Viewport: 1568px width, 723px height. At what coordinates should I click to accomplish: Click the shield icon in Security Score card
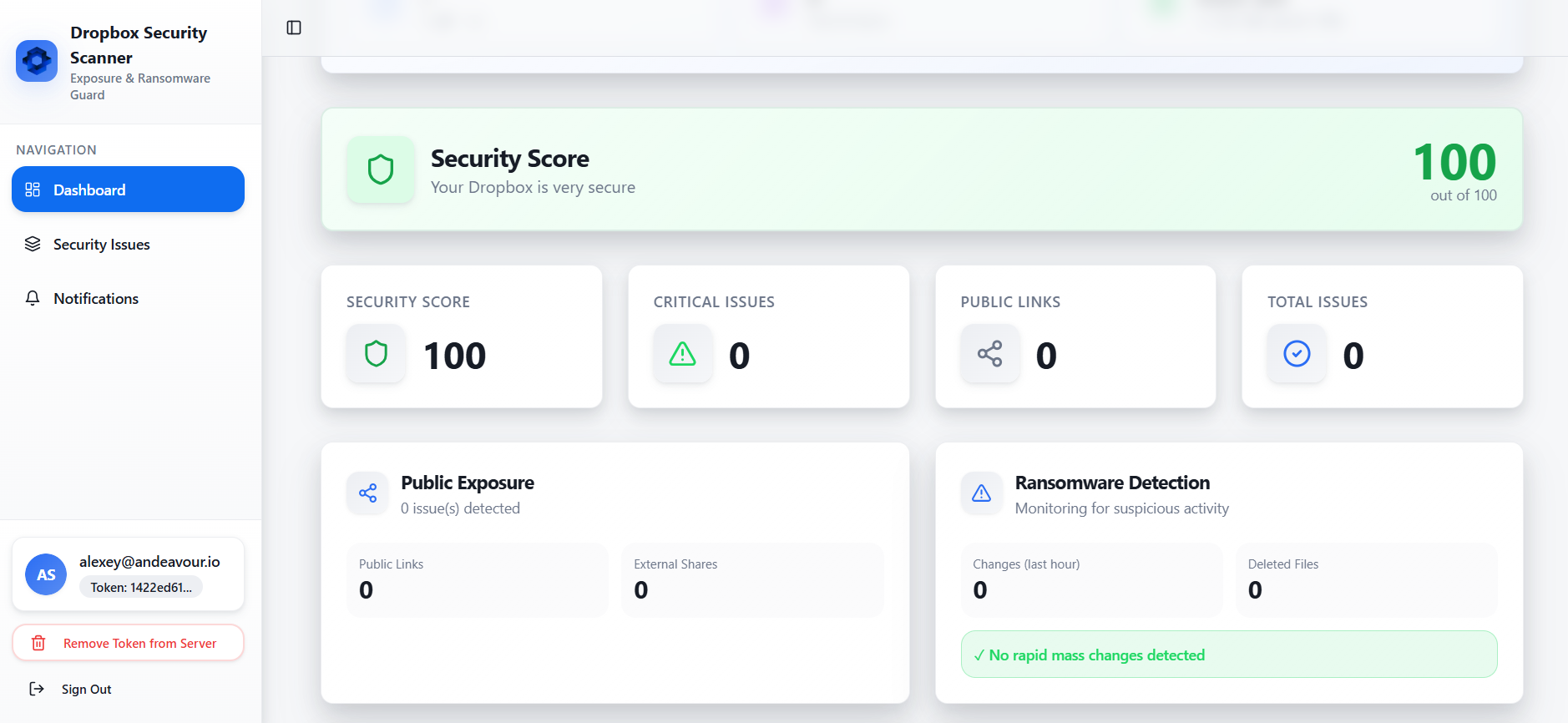click(x=377, y=354)
